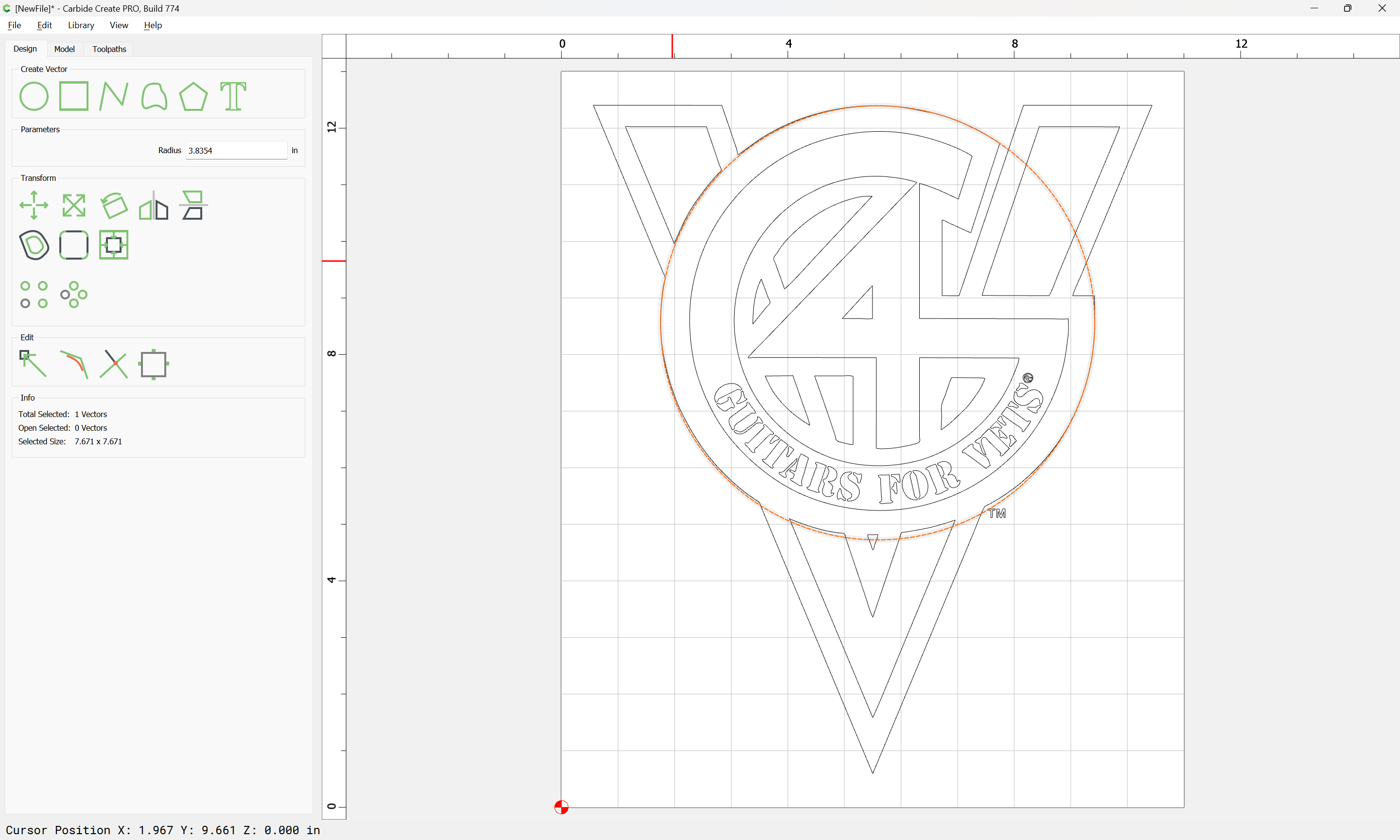Screen dimensions: 1400x840
Task: Click the registered trademark symbol on the logo
Action: [1028, 378]
